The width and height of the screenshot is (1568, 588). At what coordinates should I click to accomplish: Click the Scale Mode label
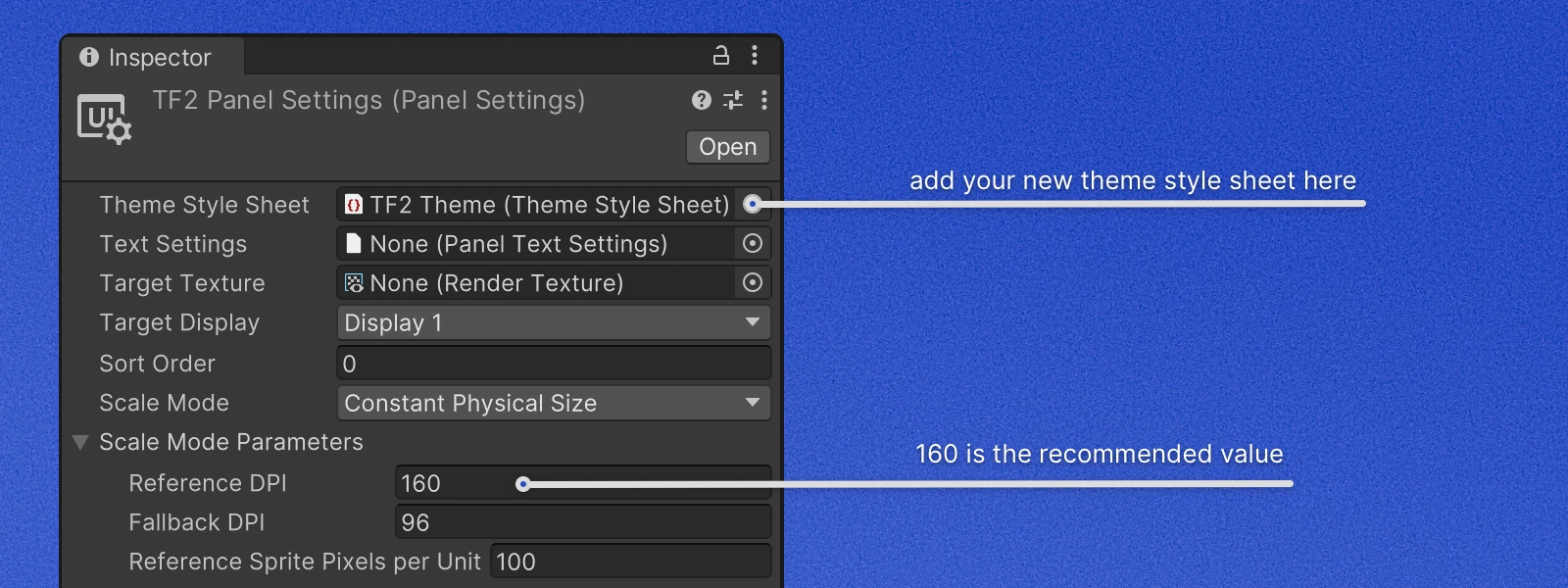click(164, 403)
